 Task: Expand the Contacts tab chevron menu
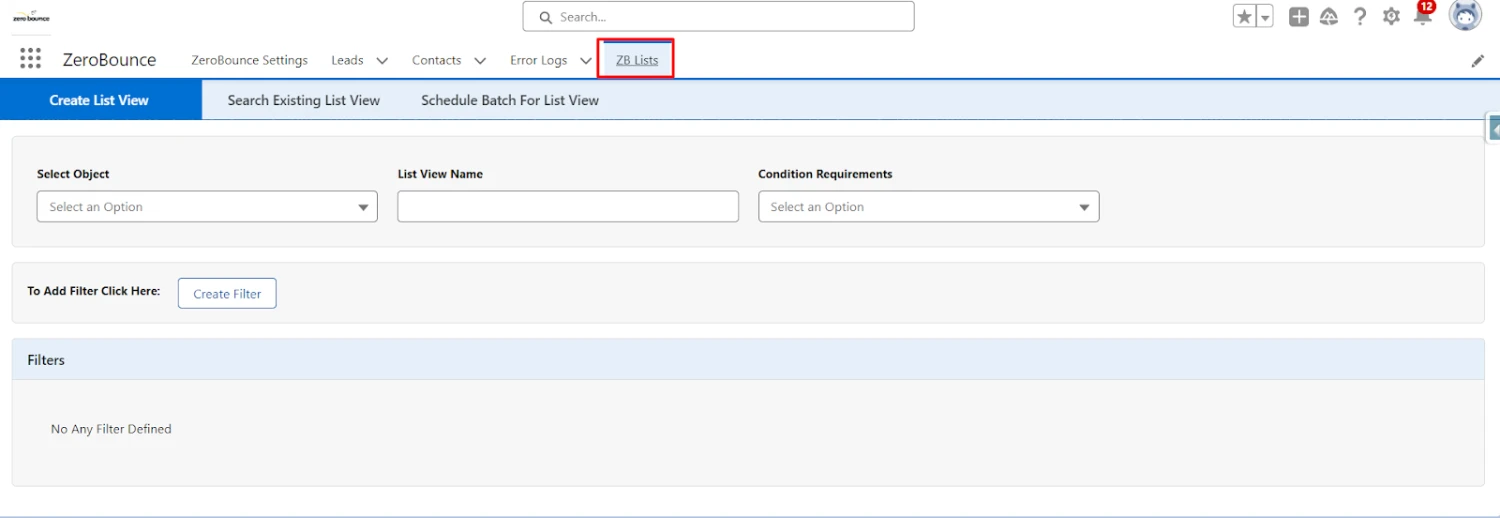coord(480,61)
